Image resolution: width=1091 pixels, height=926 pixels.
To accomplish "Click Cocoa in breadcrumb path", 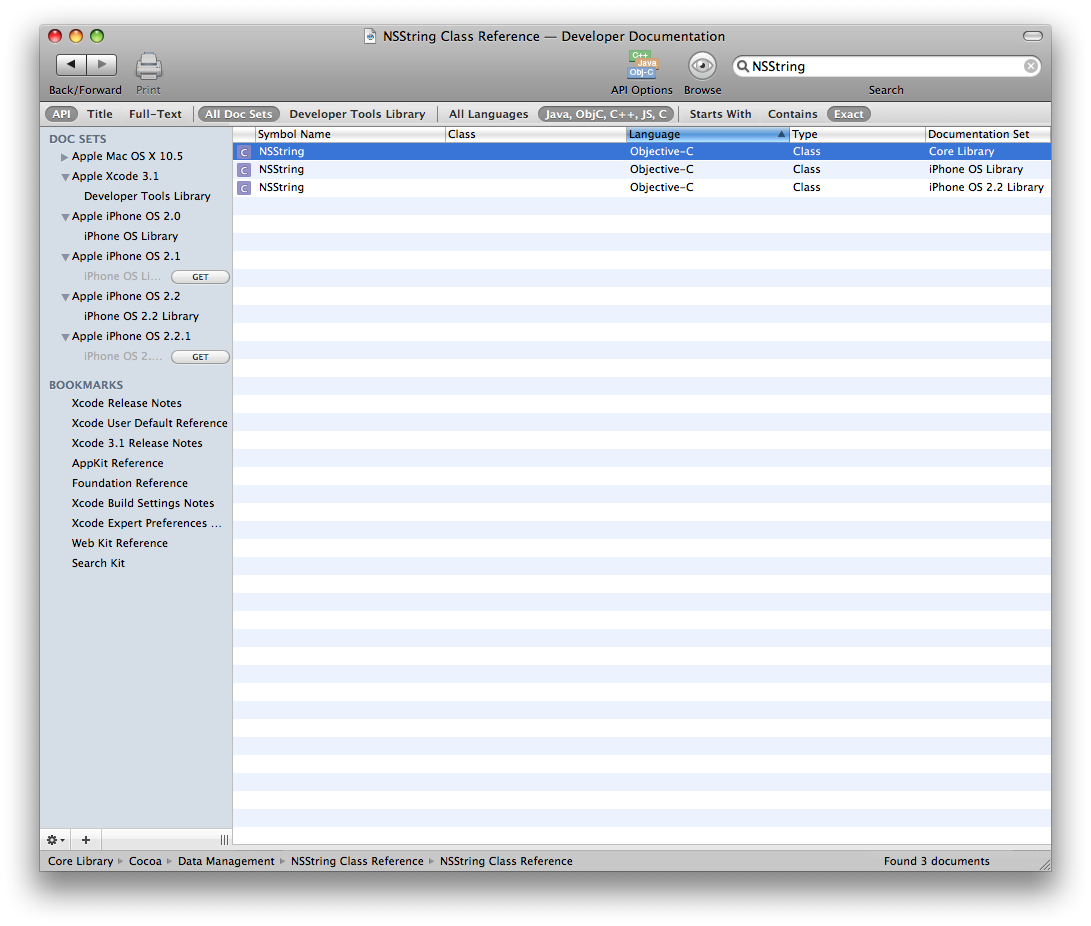I will (145, 861).
